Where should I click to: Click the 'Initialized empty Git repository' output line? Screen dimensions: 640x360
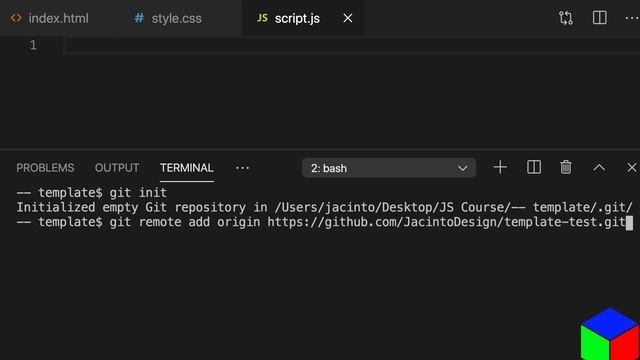(324, 207)
